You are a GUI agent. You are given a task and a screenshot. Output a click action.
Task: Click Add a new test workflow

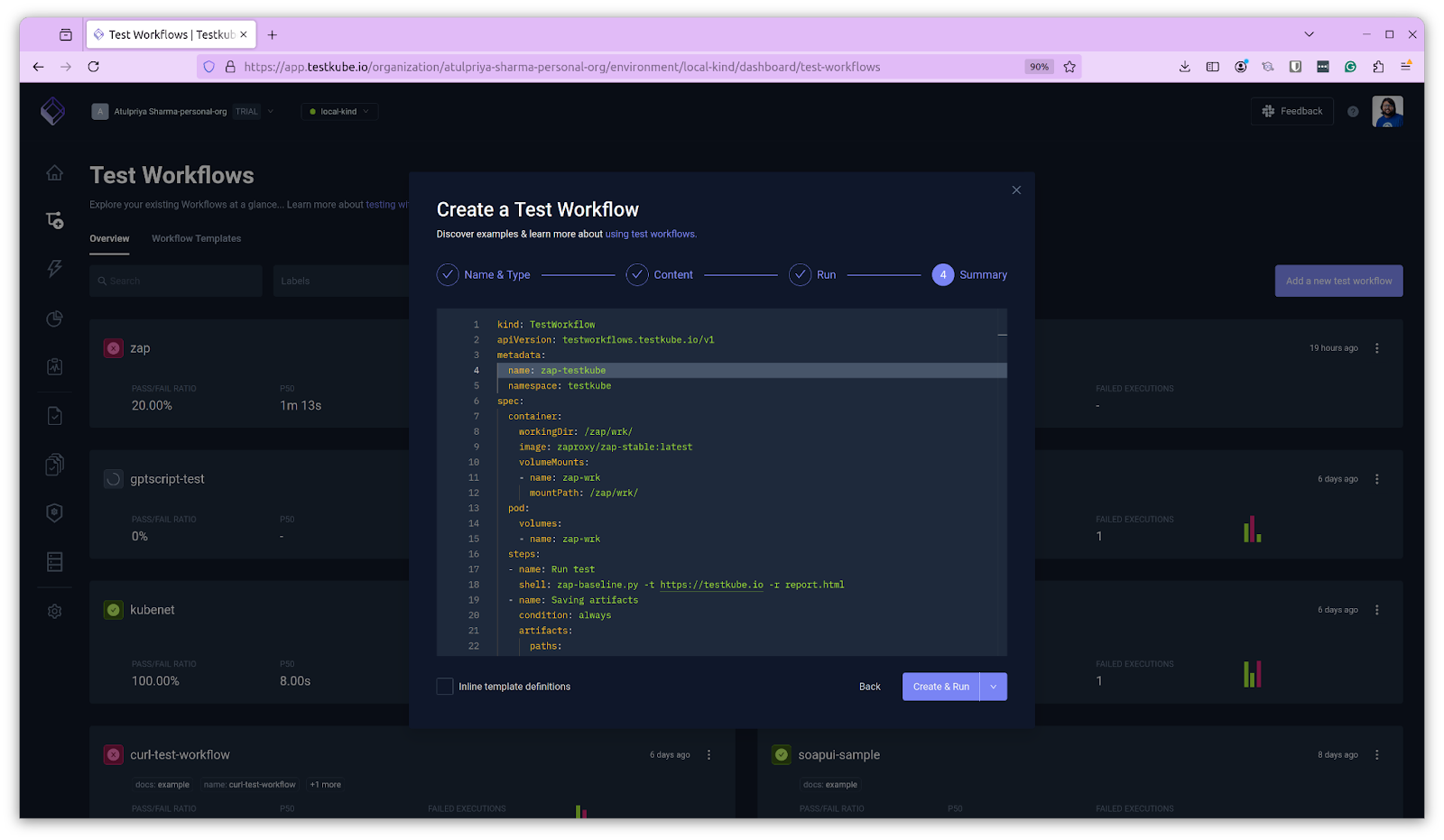(1338, 281)
